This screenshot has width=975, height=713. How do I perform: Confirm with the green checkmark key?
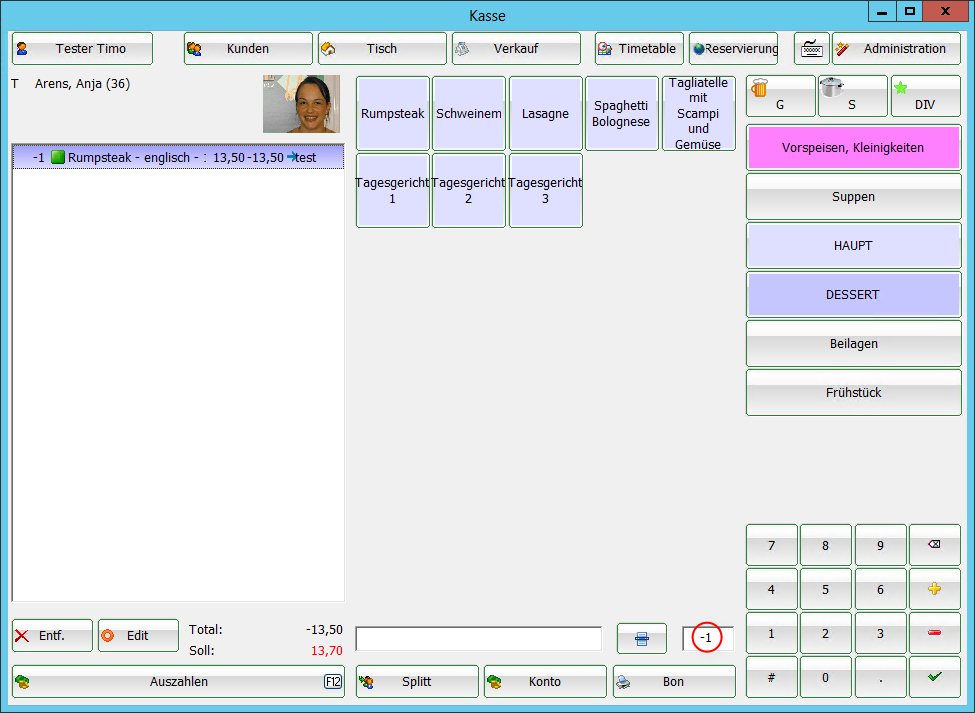pyautogui.click(x=935, y=677)
